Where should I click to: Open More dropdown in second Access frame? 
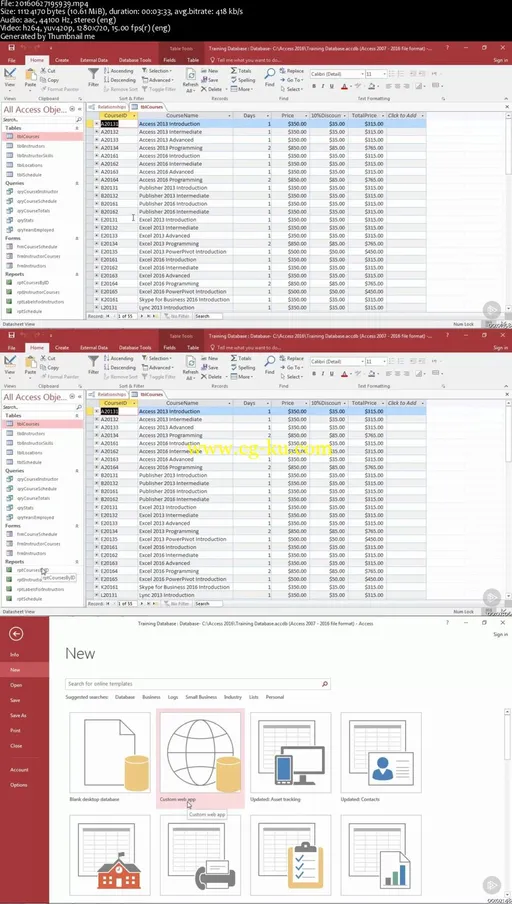[x=242, y=376]
